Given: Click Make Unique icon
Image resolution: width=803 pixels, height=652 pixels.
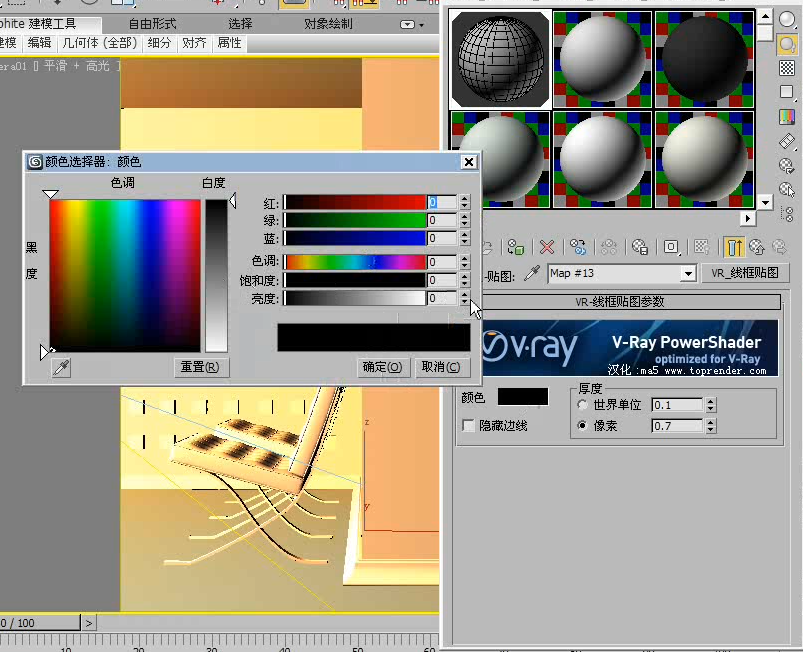Looking at the screenshot, I should [x=608, y=248].
